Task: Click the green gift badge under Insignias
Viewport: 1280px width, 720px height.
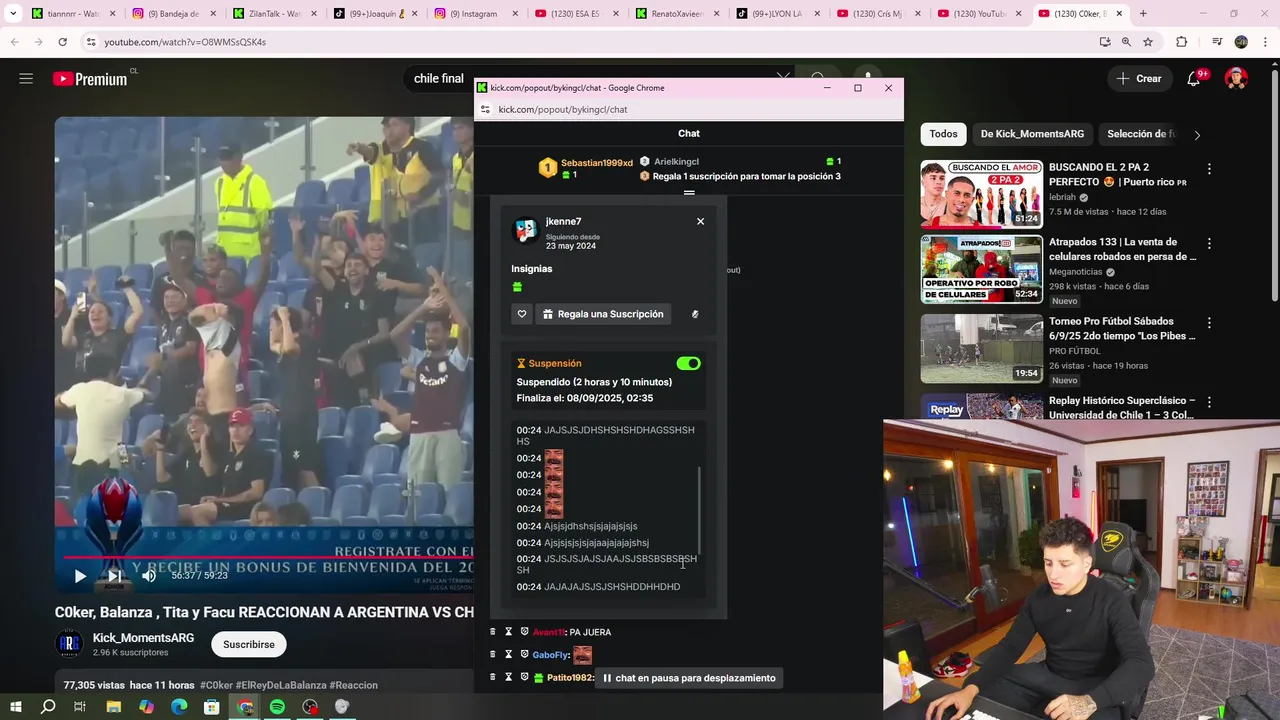Action: point(517,287)
